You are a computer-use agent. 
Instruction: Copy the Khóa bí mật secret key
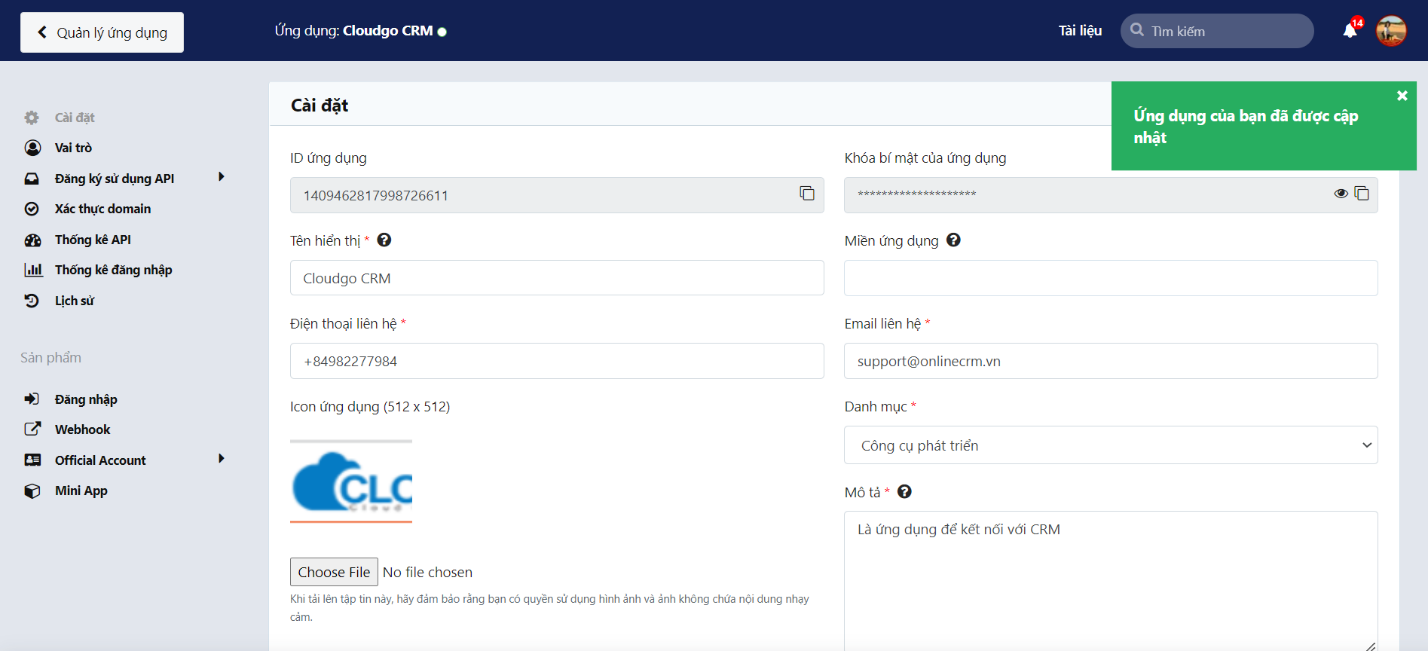pyautogui.click(x=1364, y=194)
